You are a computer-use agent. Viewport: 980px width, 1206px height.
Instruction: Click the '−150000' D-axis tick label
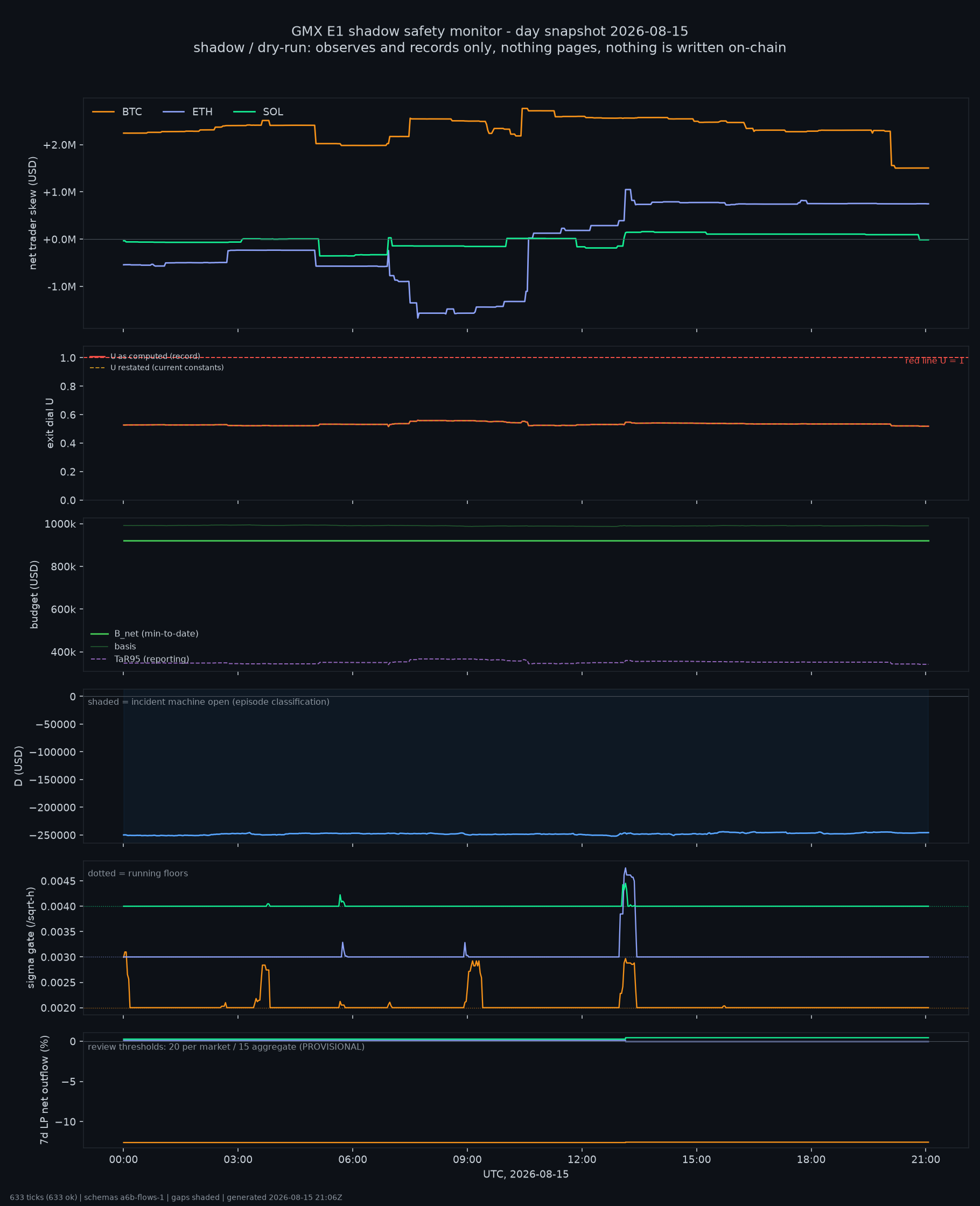click(53, 780)
